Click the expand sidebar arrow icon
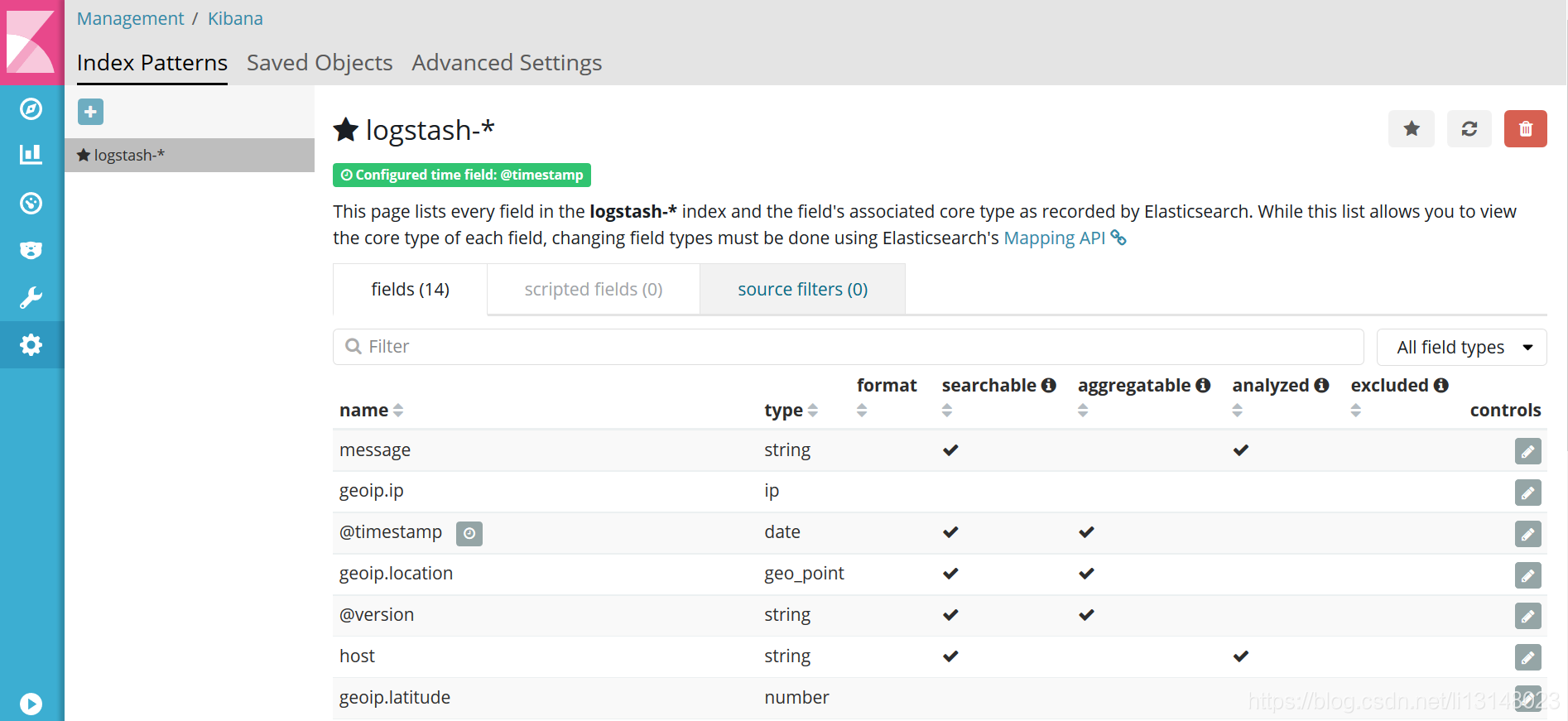 click(31, 704)
